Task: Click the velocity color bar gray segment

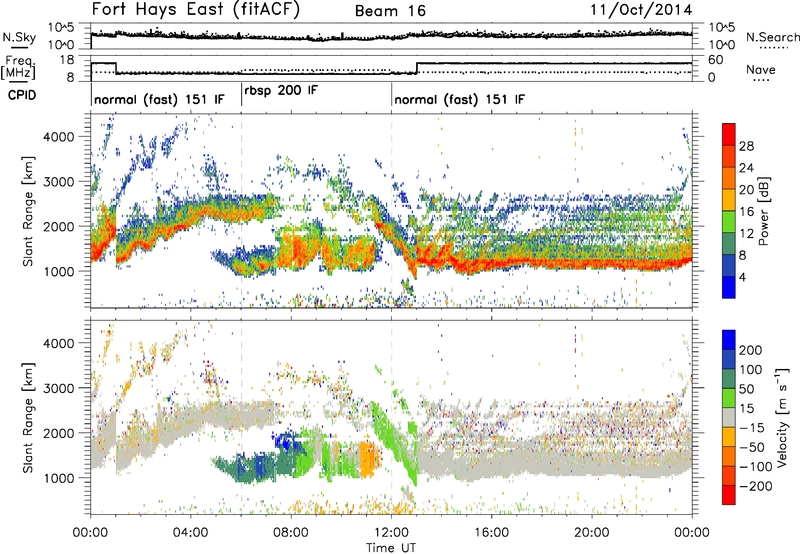Action: (x=729, y=418)
